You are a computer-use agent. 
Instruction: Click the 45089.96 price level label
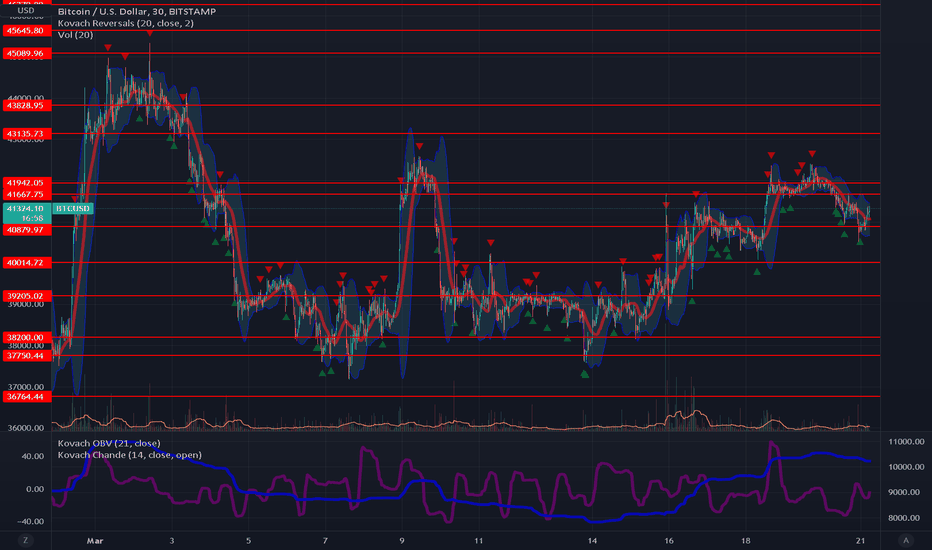(x=25, y=54)
